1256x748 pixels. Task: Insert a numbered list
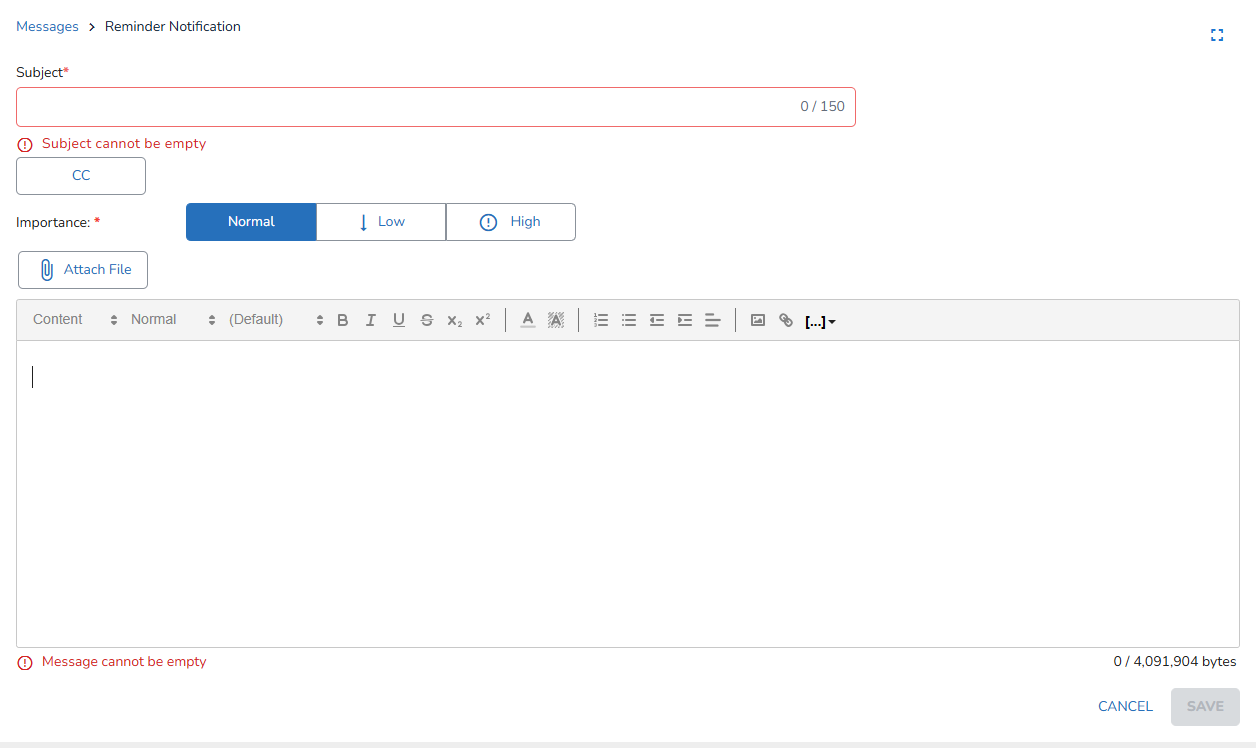tap(601, 320)
